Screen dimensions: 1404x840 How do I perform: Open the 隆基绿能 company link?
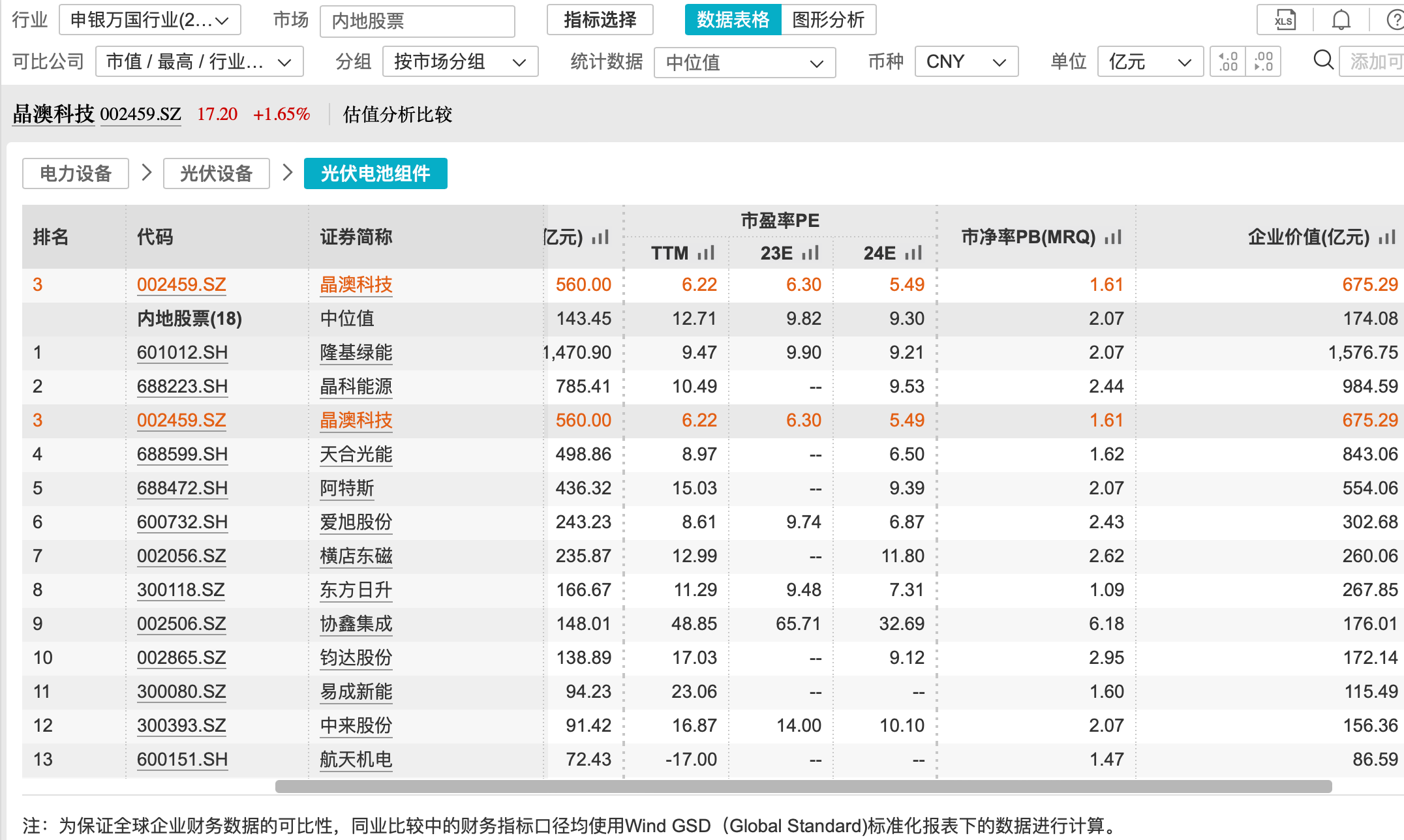tap(356, 353)
